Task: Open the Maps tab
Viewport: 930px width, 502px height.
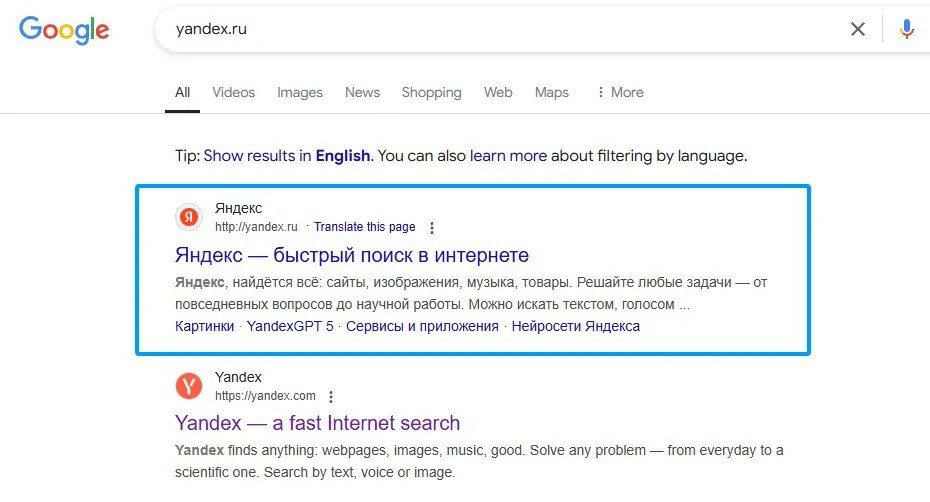Action: tap(552, 93)
